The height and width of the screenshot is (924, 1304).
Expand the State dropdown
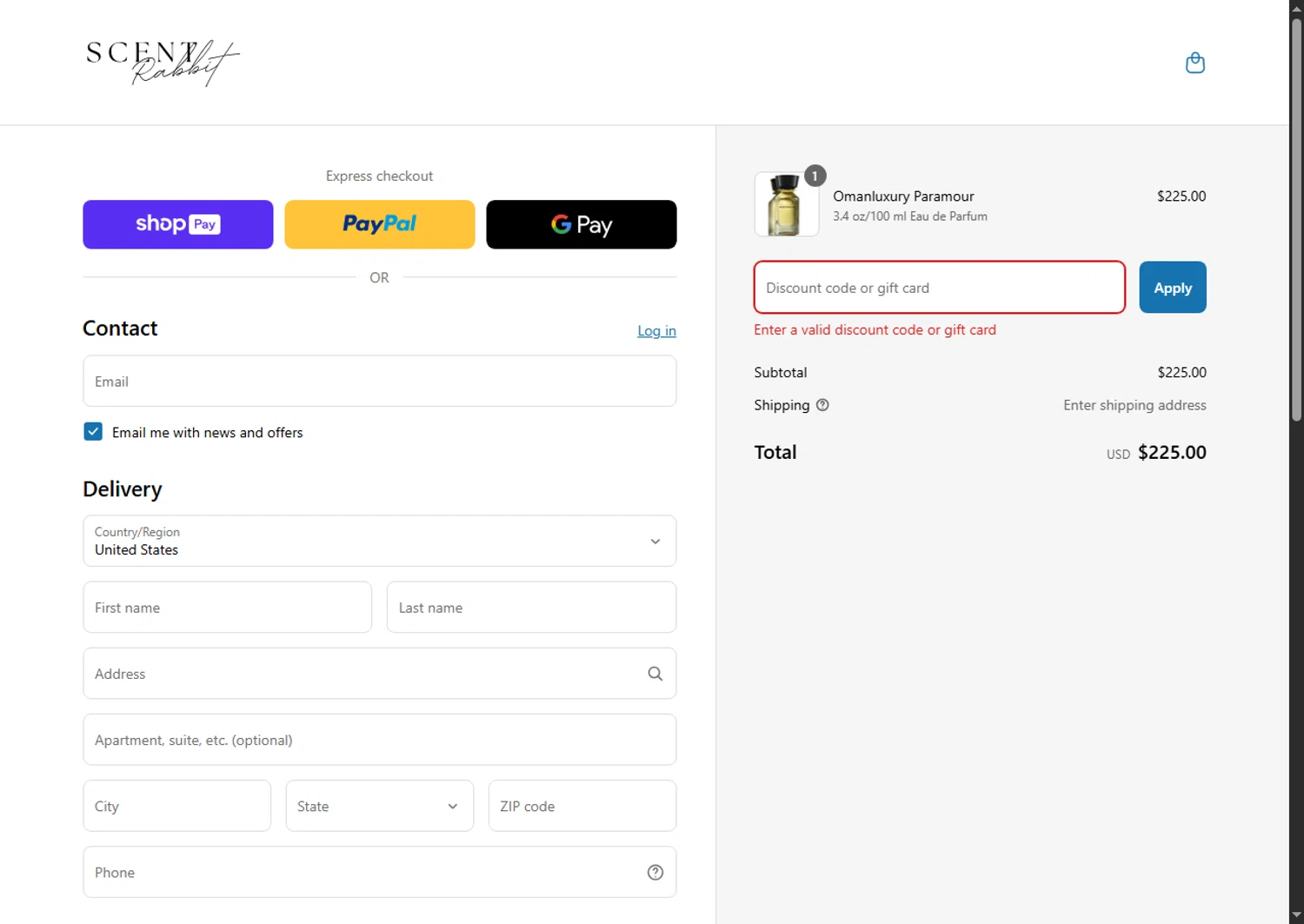[x=380, y=806]
